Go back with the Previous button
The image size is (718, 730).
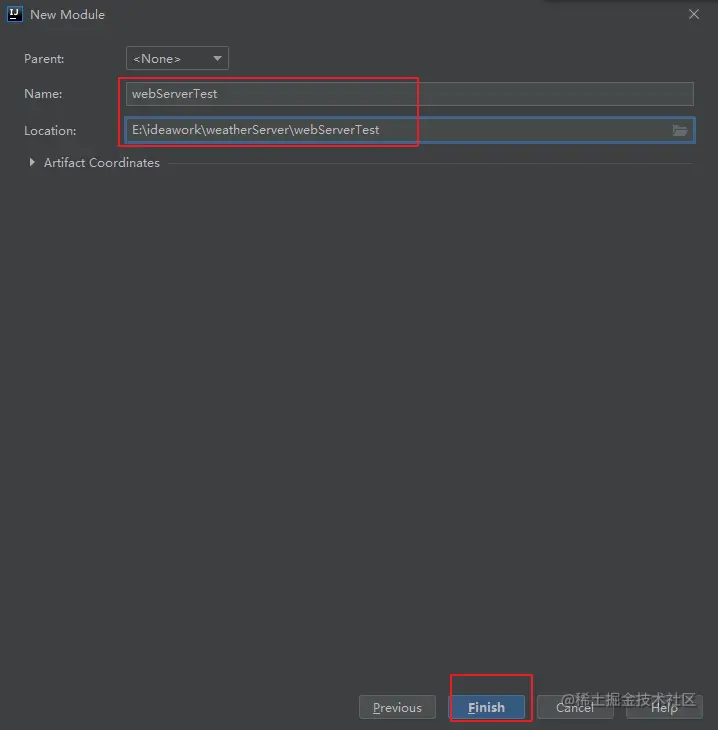click(397, 707)
